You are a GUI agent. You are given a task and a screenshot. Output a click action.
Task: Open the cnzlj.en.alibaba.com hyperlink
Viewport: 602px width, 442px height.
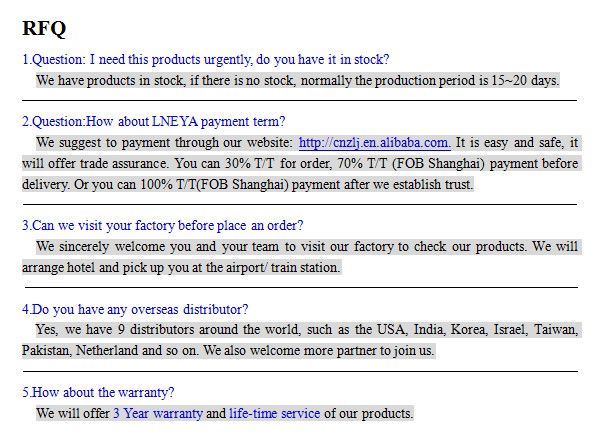pos(375,142)
